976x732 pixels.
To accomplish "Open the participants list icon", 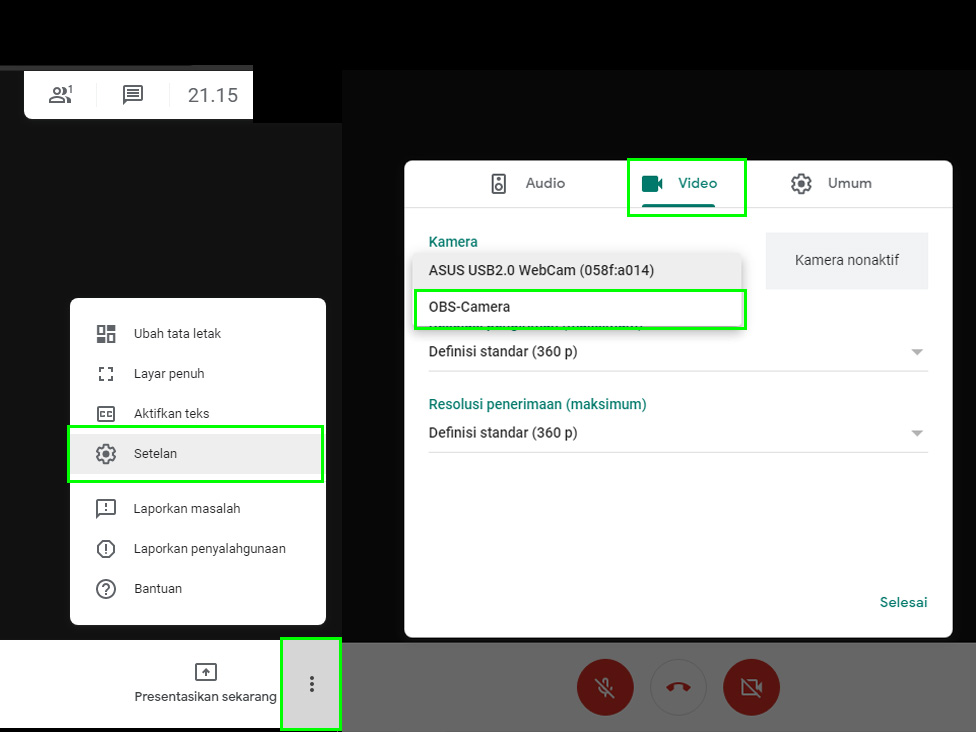I will (x=60, y=95).
